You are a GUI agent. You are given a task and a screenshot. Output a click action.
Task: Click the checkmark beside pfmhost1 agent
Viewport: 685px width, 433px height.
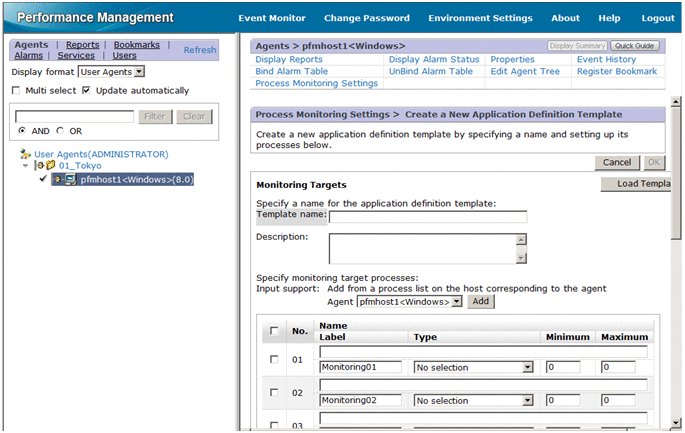click(43, 180)
